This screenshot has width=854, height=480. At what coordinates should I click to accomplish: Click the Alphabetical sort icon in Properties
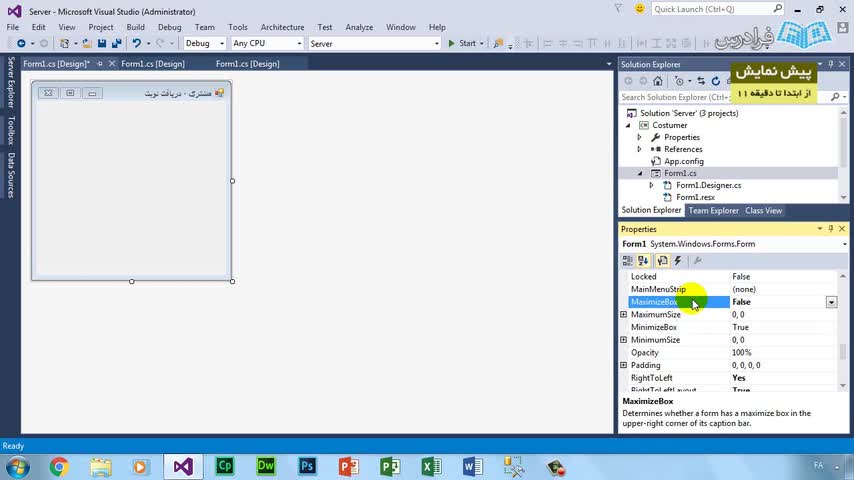pos(643,261)
